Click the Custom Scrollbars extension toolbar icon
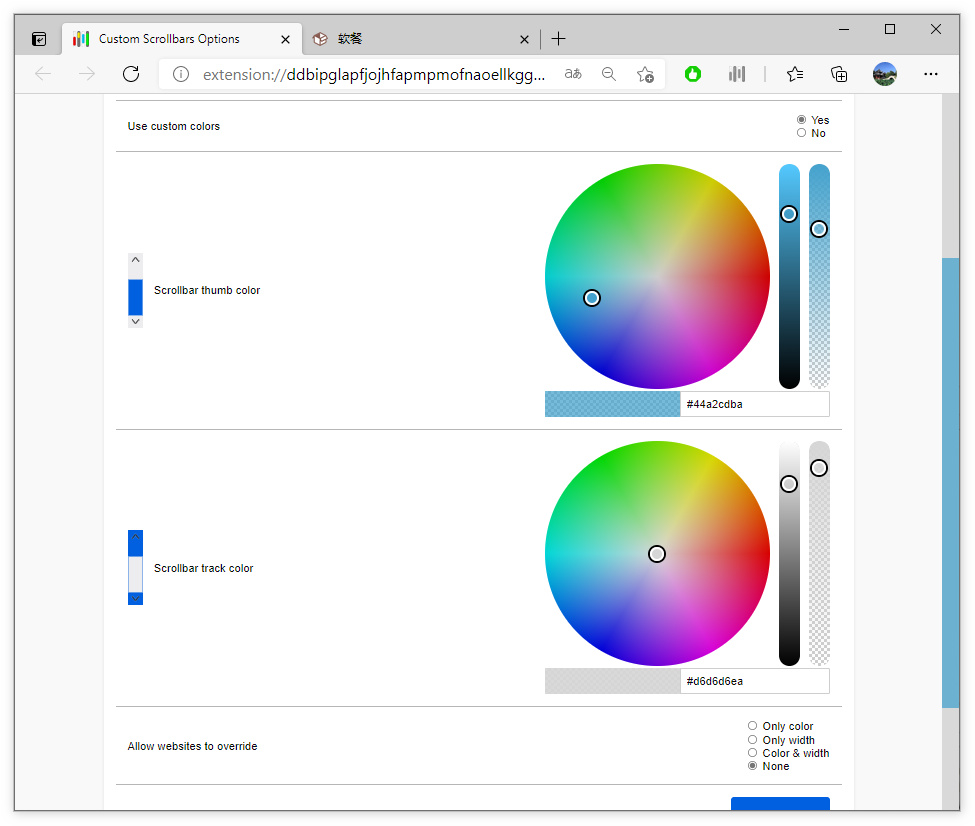975x826 pixels. click(x=737, y=74)
